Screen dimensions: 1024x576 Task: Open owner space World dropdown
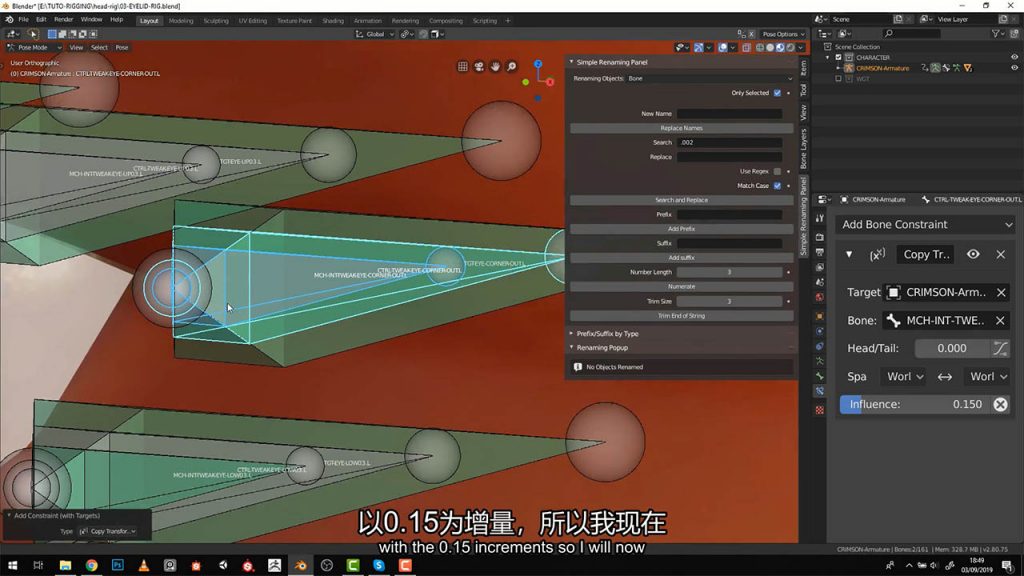988,377
